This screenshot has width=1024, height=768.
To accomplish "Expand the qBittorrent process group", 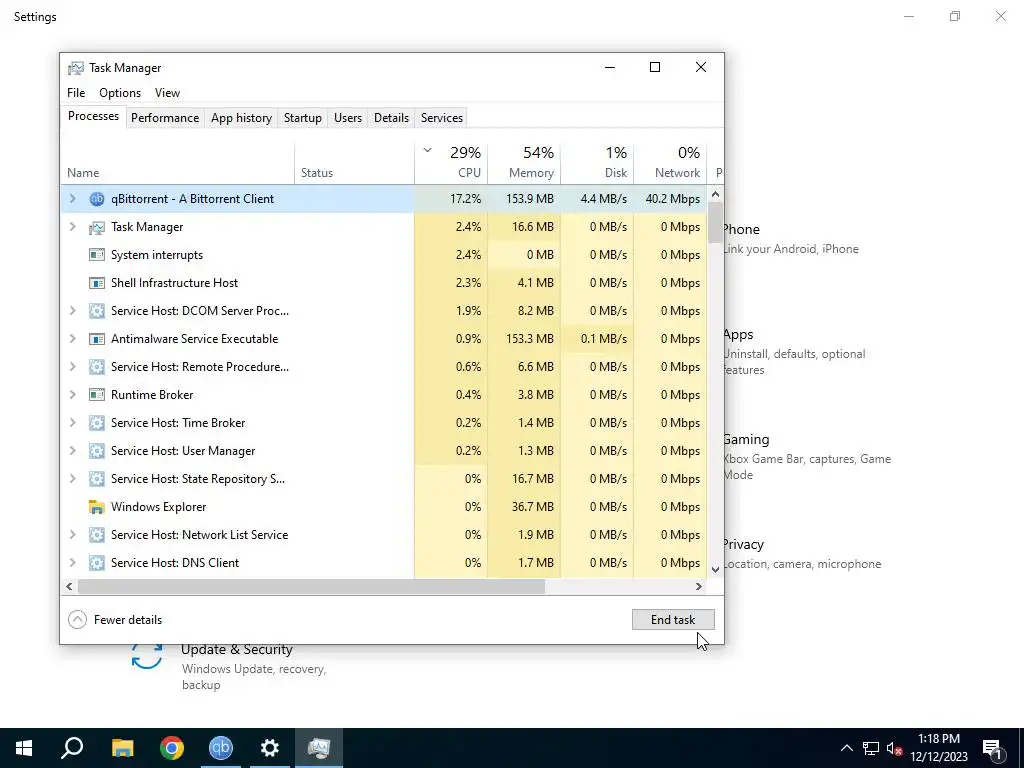I will (x=72, y=199).
